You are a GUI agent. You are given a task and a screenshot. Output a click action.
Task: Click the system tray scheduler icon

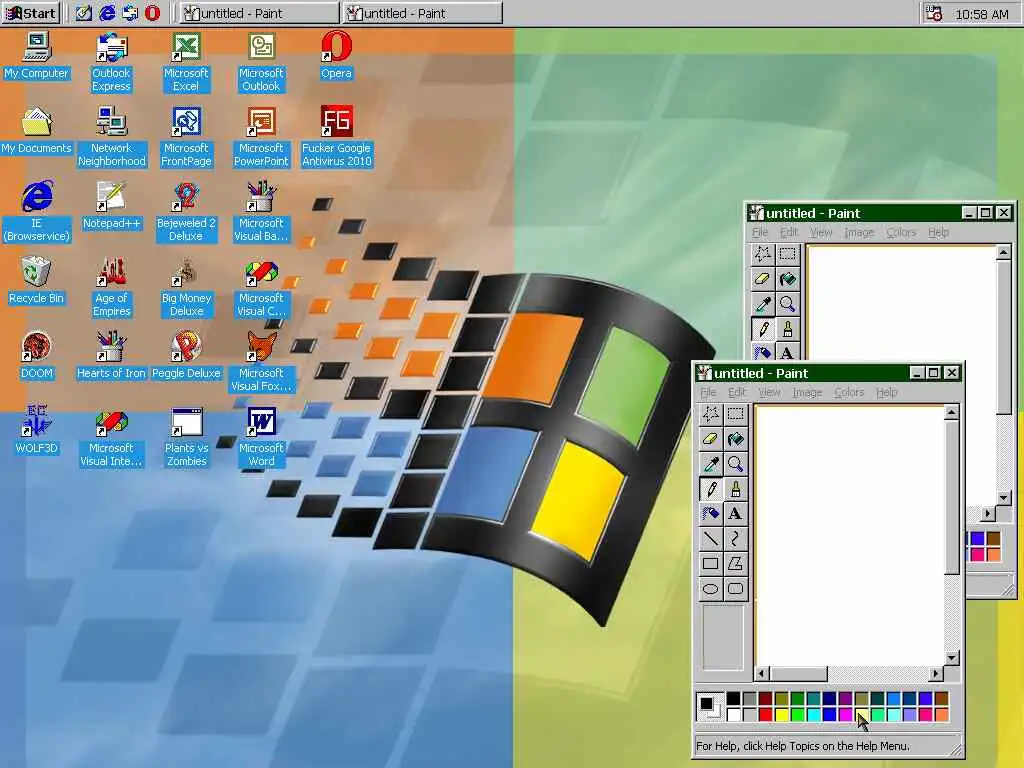(934, 13)
